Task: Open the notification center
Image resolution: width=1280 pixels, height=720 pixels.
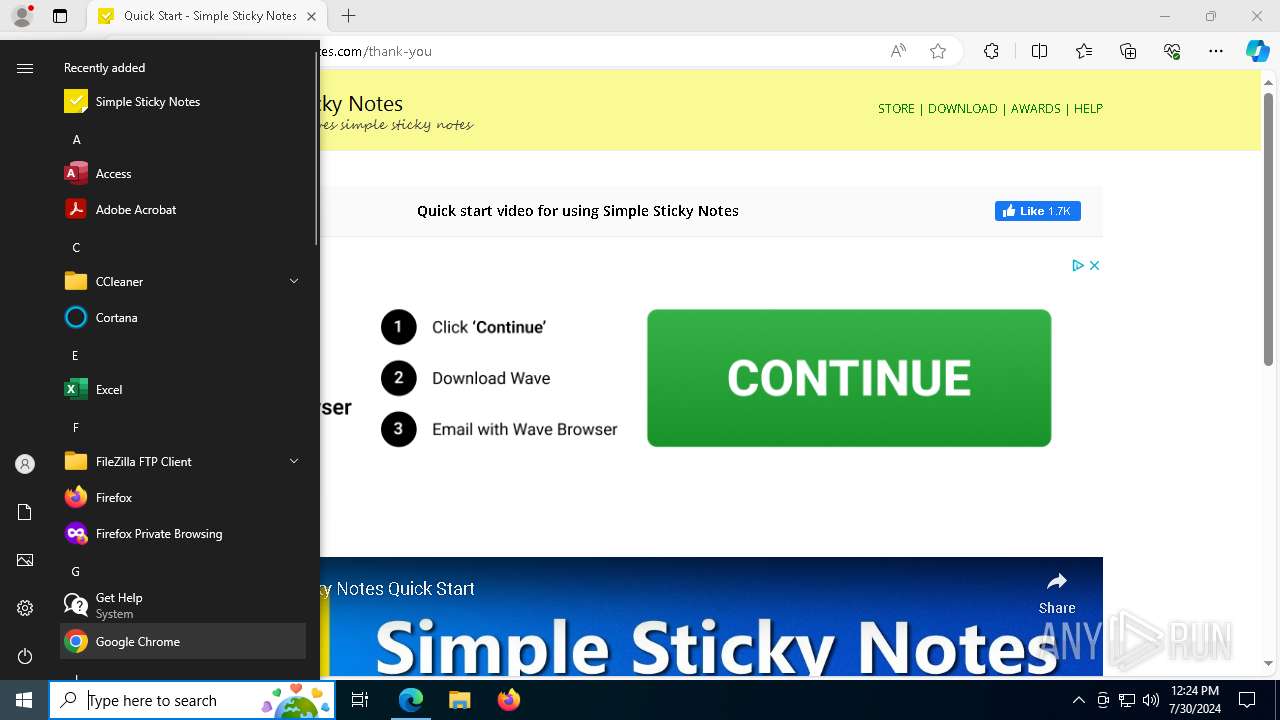Action: click(1247, 700)
